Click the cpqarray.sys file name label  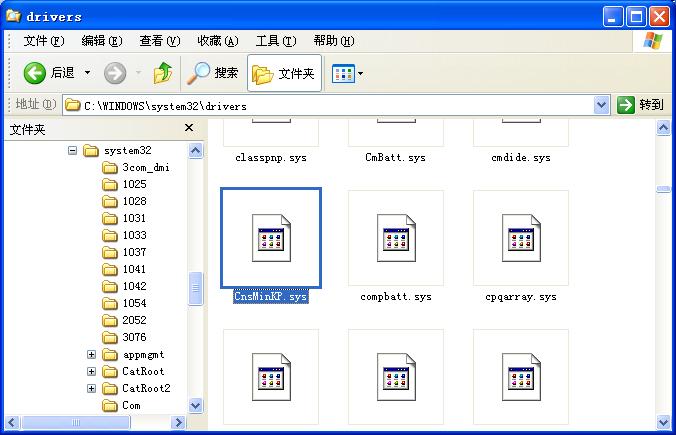[521, 297]
